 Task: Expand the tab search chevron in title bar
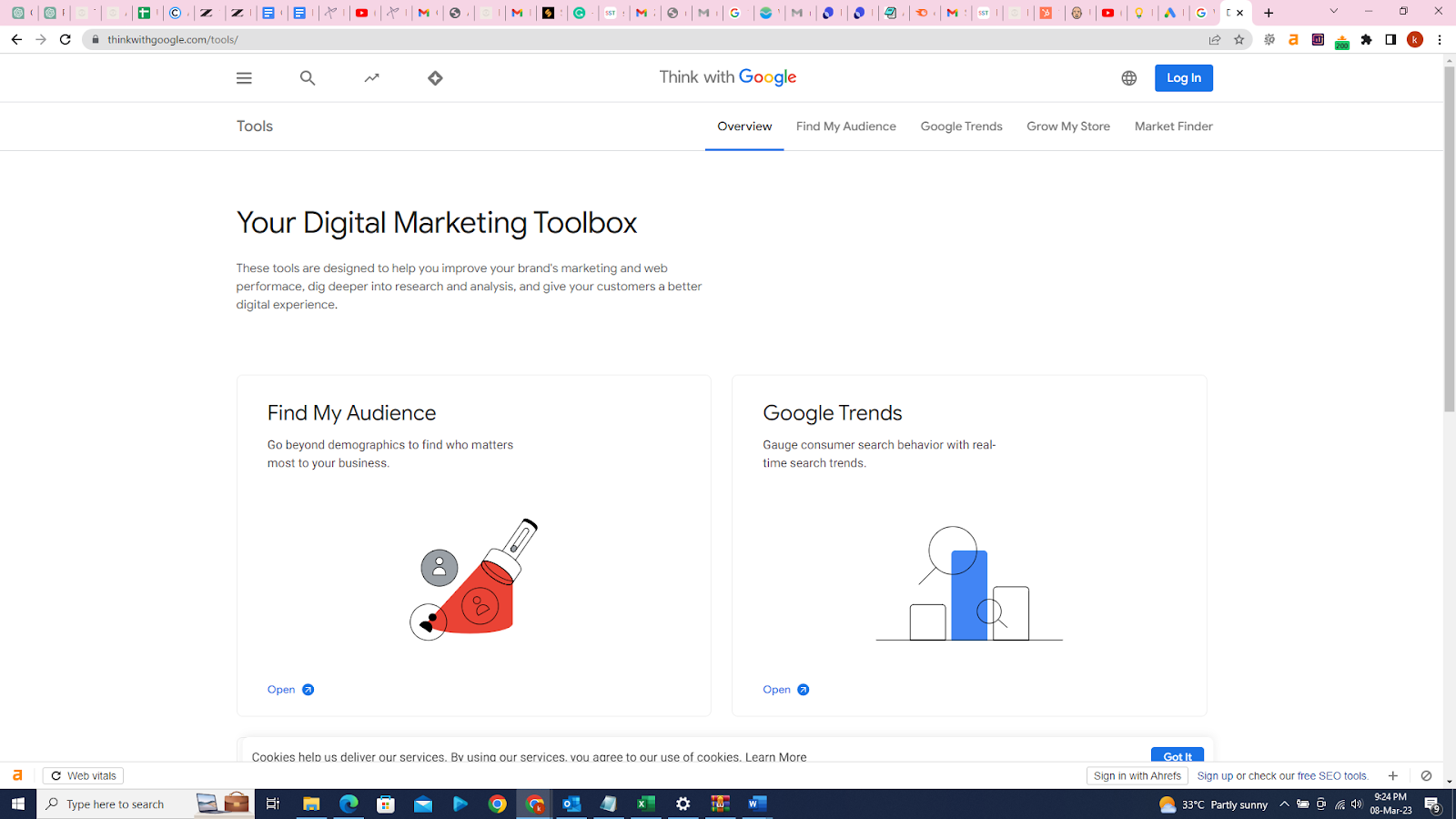pos(1333,12)
